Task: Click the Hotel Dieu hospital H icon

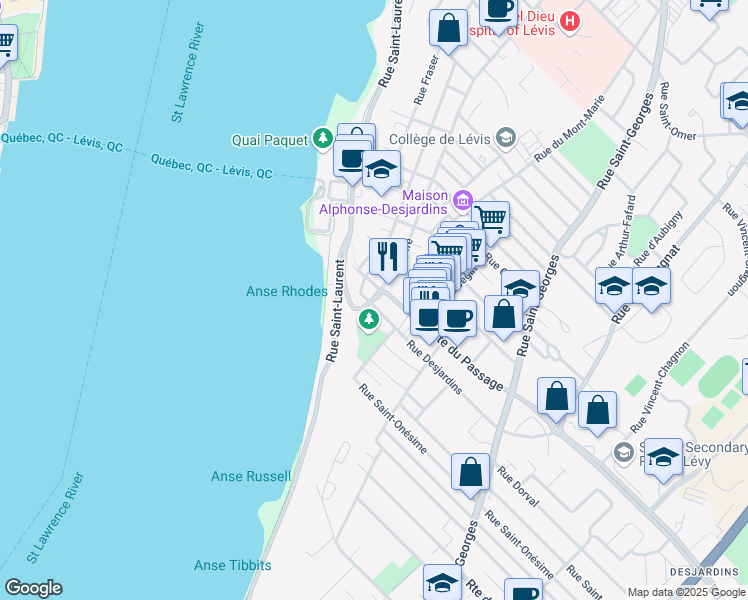Action: [x=570, y=21]
